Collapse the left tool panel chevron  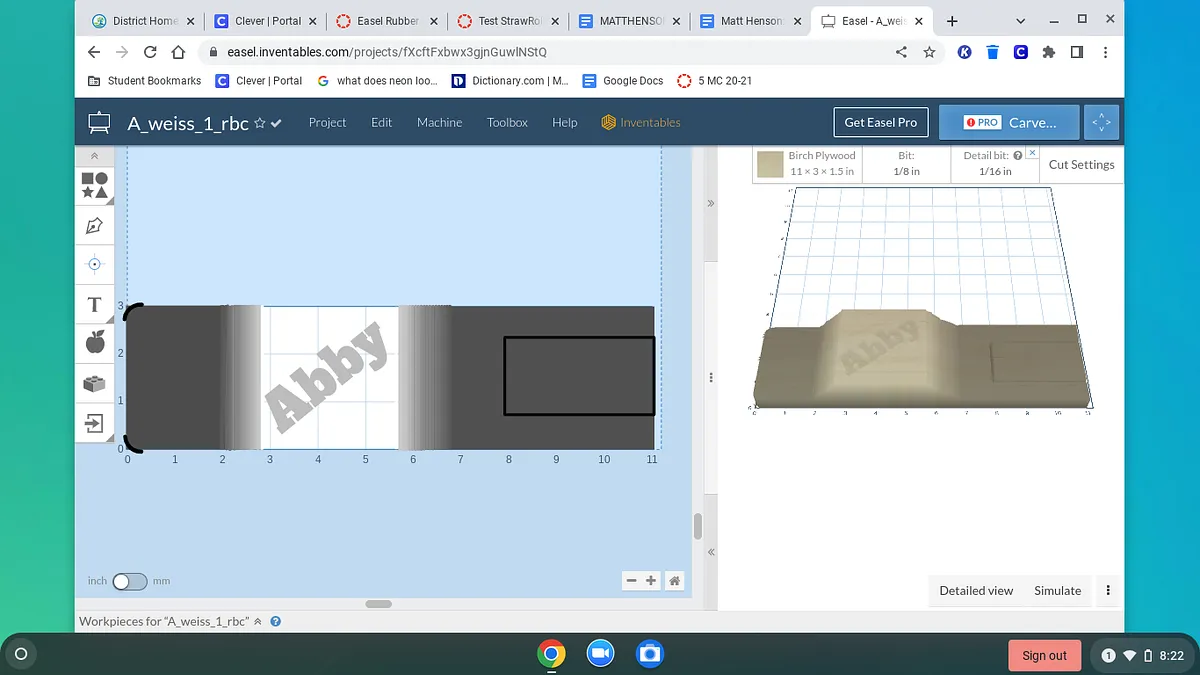(x=95, y=156)
